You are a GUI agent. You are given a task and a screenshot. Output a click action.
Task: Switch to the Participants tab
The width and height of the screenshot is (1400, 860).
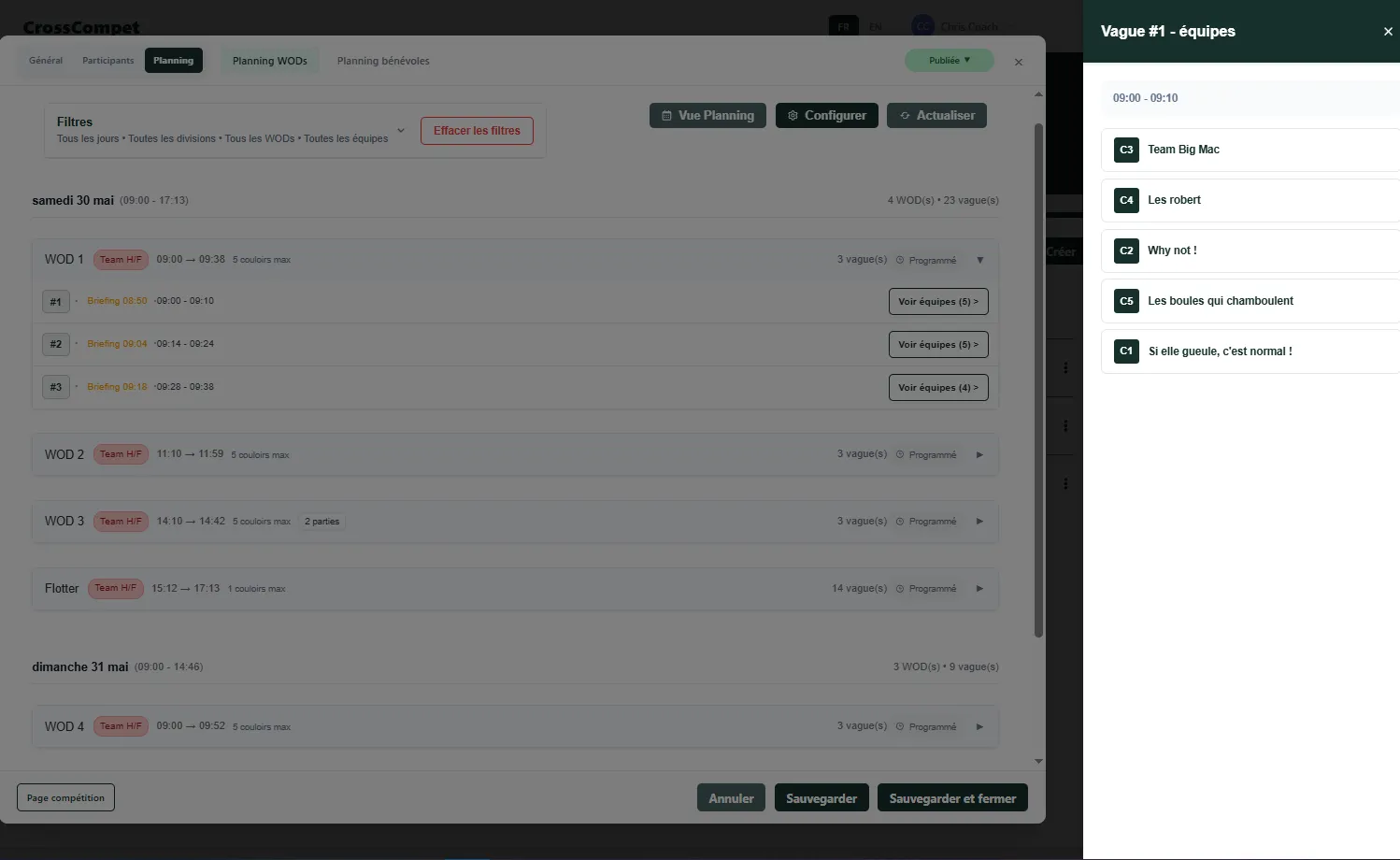tap(107, 60)
